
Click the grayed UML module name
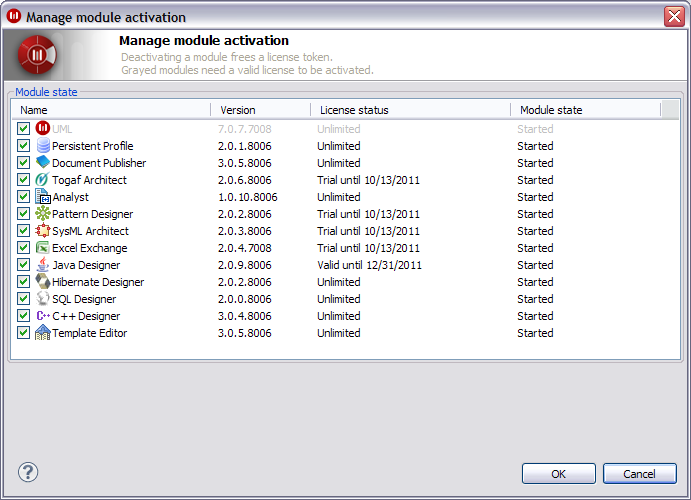[x=62, y=129]
